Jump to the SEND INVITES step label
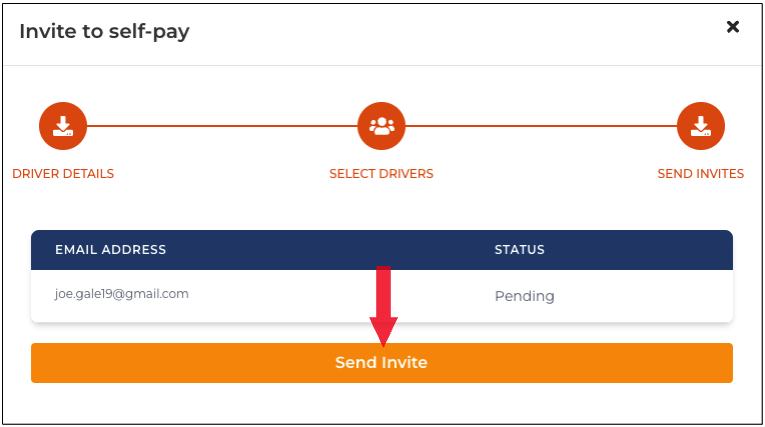Viewport: 765px width, 427px height. [701, 174]
